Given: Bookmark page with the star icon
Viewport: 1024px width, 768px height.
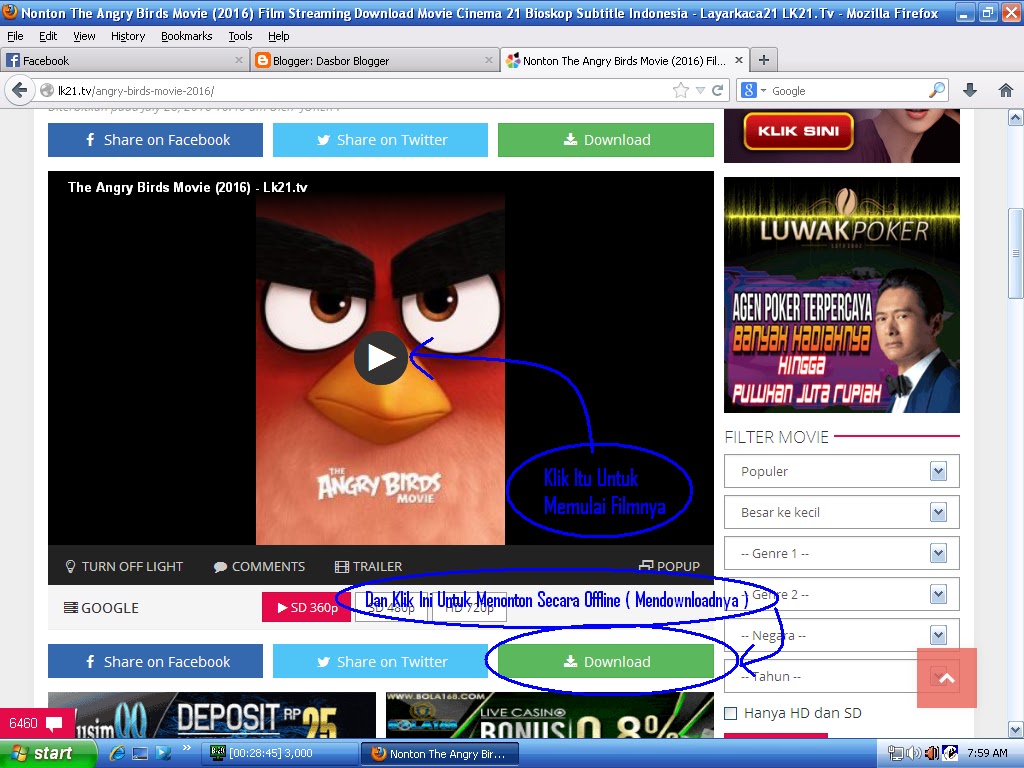Looking at the screenshot, I should click(x=680, y=90).
